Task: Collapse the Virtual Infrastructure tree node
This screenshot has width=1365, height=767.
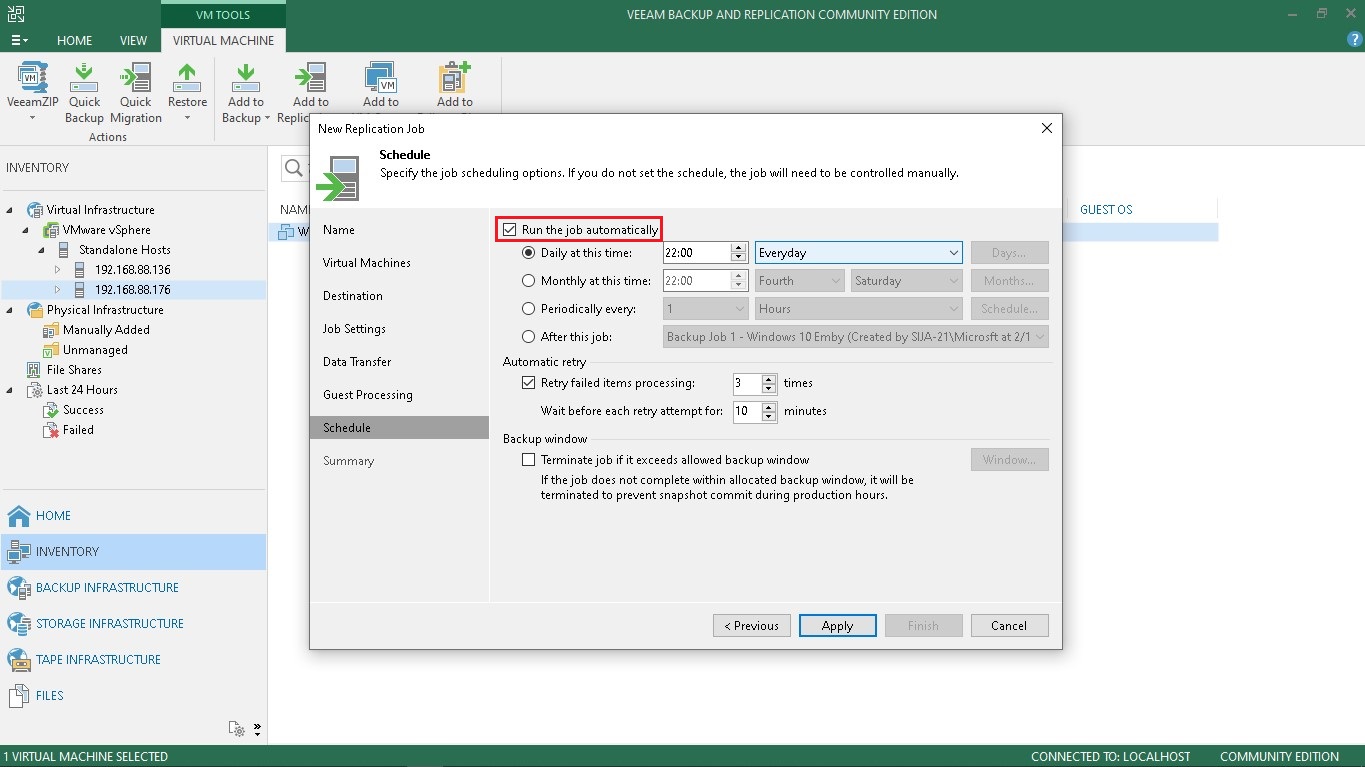Action: [x=11, y=210]
